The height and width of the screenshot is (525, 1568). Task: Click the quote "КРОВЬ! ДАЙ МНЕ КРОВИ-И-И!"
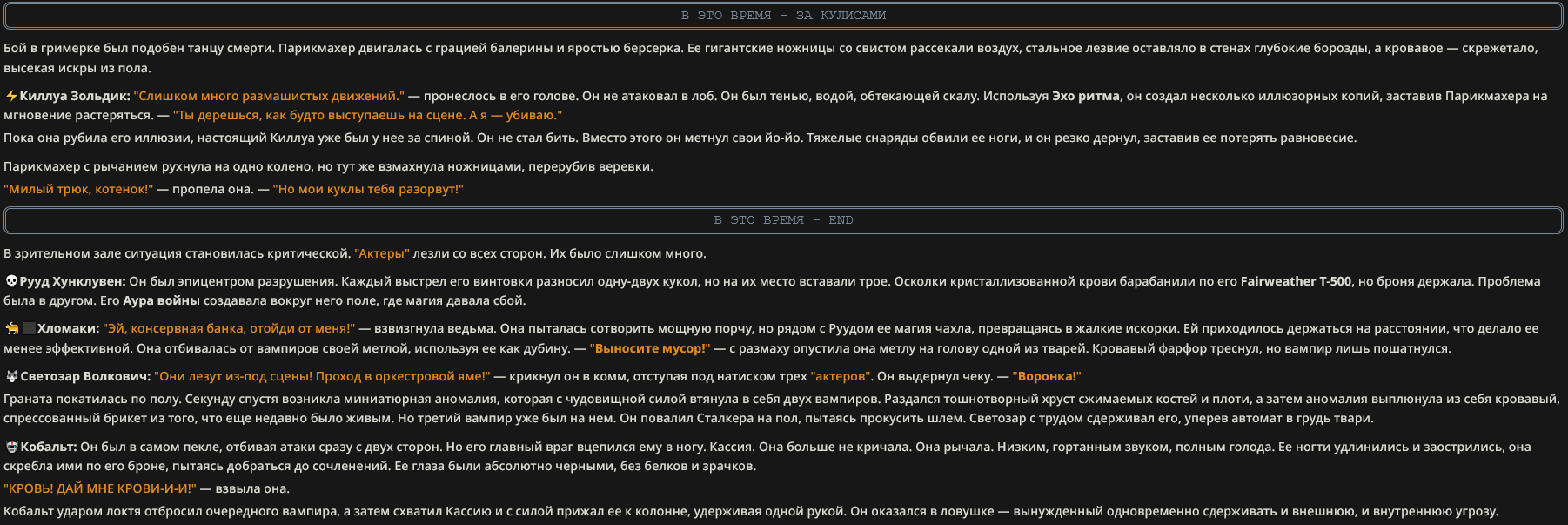click(x=100, y=489)
